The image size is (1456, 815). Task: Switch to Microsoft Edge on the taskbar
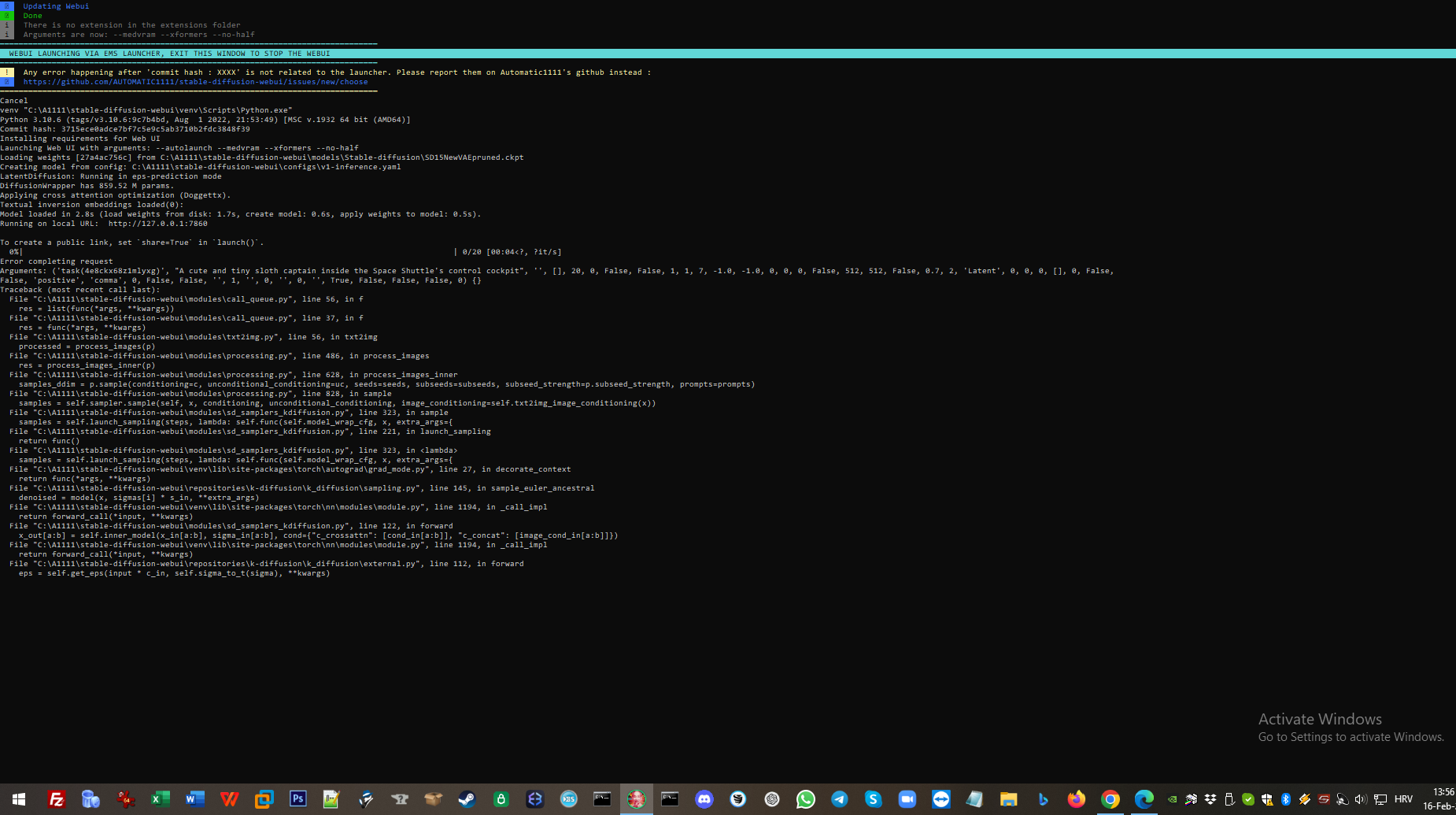click(1144, 799)
